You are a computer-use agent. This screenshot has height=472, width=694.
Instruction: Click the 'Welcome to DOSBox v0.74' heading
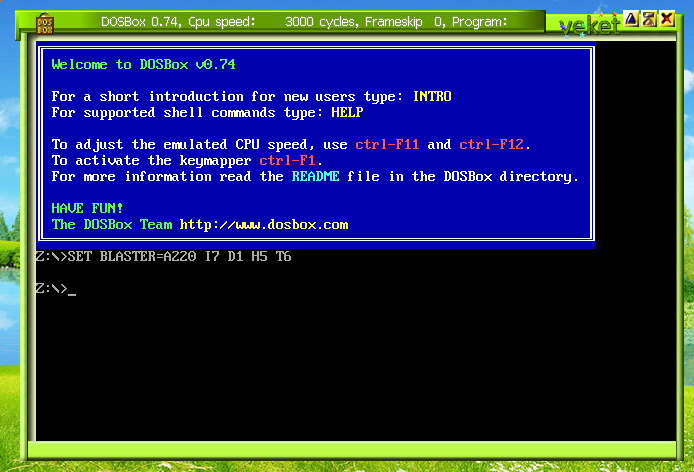point(143,65)
